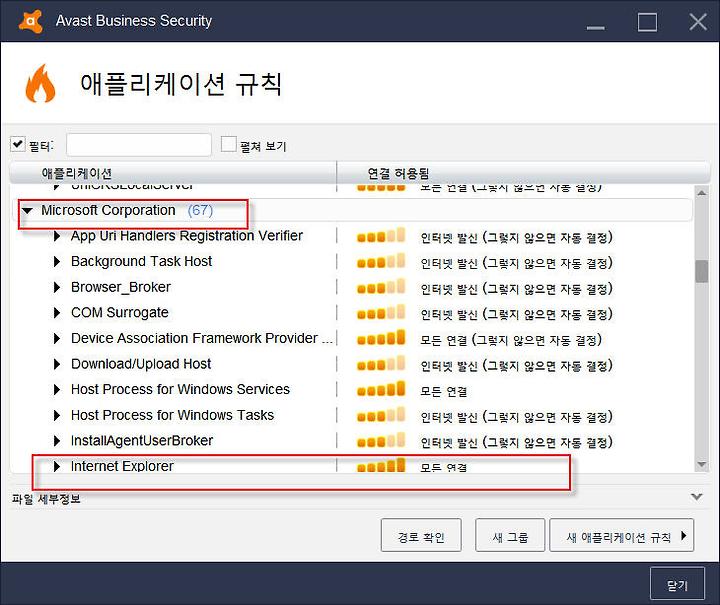The height and width of the screenshot is (605, 720).
Task: Select Microsoft Corporation (67) group row
Action: click(353, 211)
